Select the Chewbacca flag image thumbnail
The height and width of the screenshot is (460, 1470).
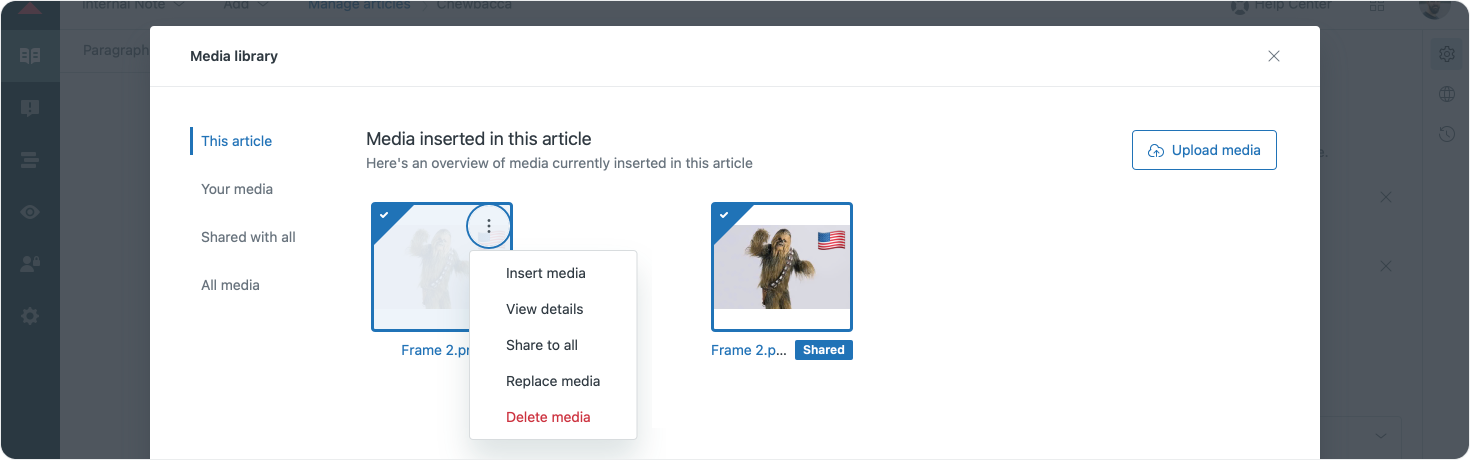pyautogui.click(x=782, y=267)
